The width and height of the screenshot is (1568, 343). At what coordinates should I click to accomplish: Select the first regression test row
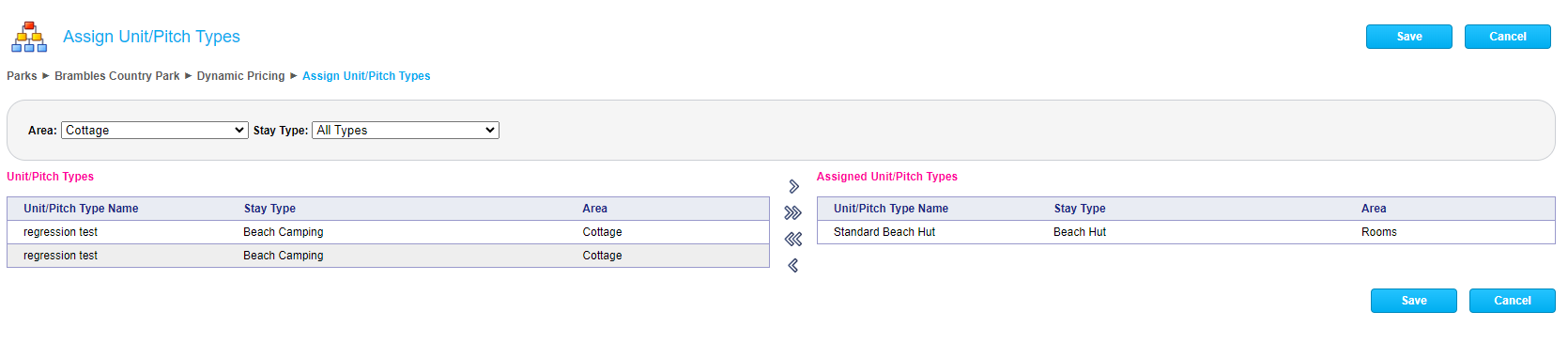pos(388,232)
